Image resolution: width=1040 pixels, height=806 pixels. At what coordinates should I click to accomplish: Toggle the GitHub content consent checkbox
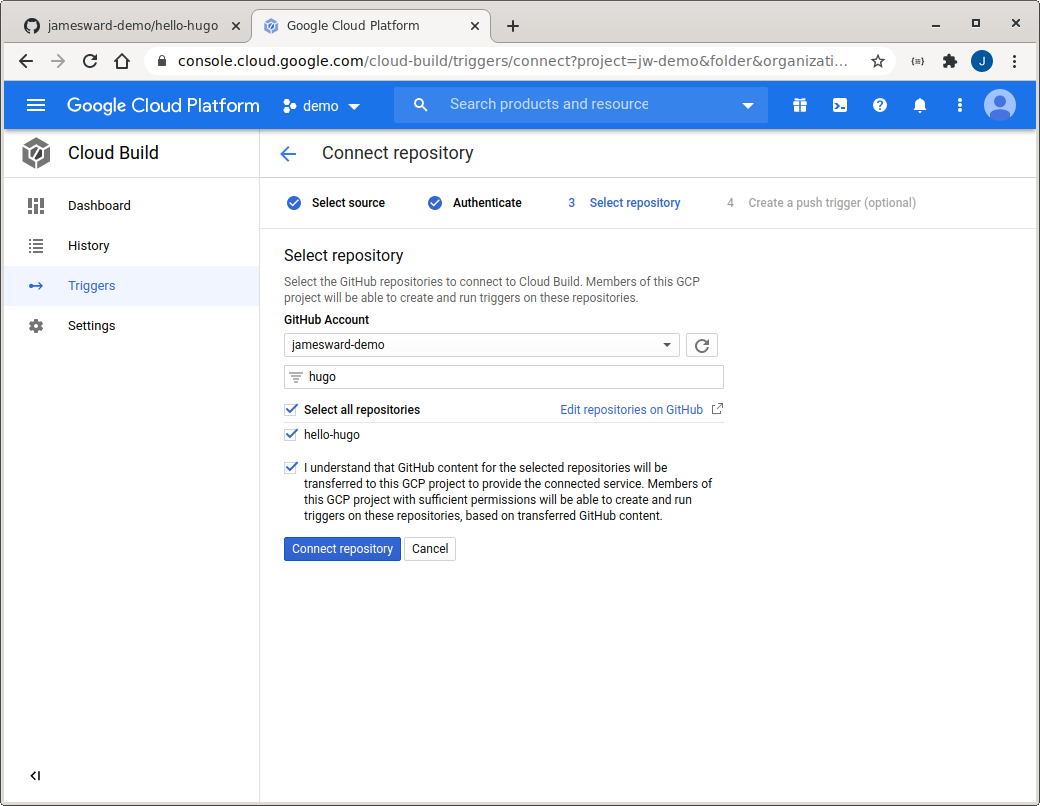(x=291, y=467)
